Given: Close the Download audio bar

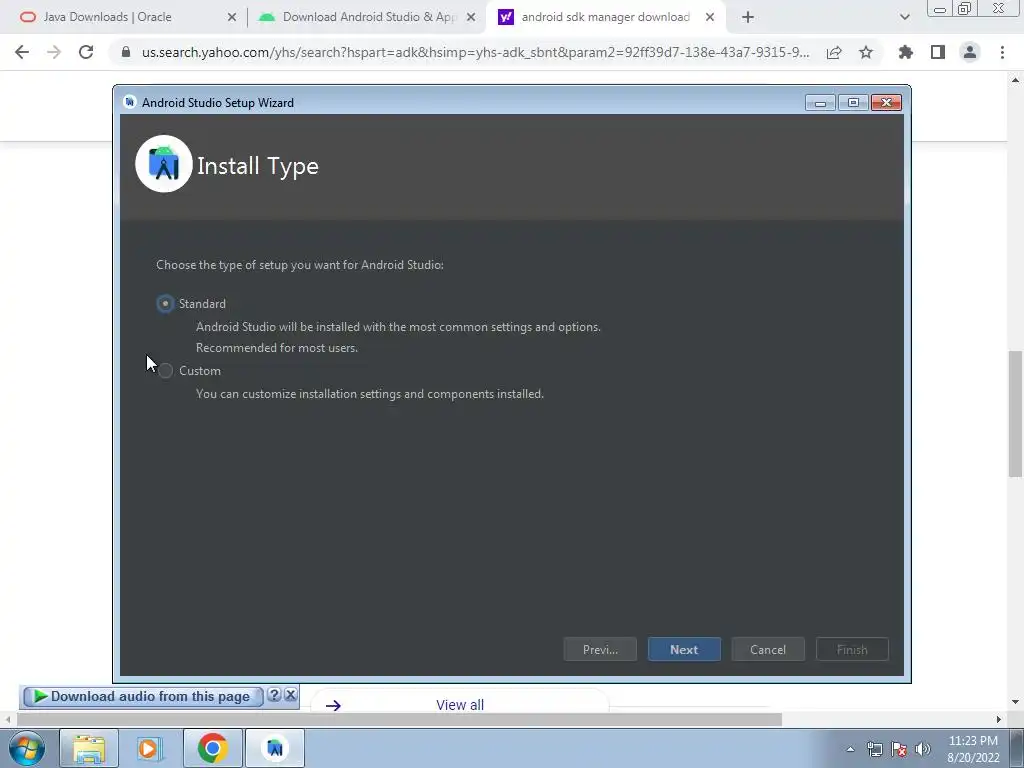Looking at the screenshot, I should 291,695.
